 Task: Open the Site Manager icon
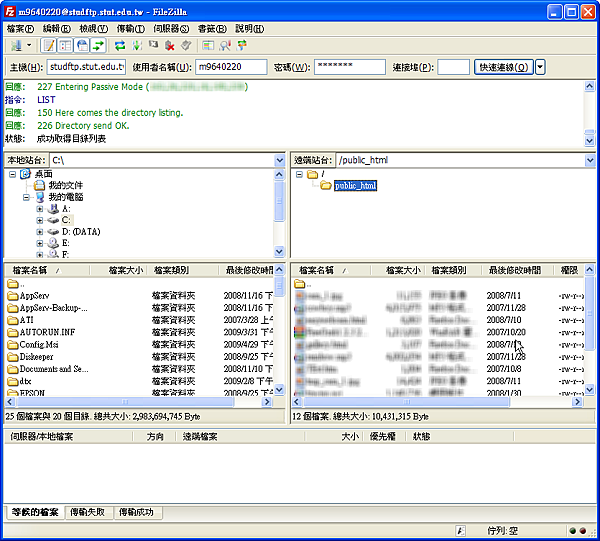coord(16,46)
